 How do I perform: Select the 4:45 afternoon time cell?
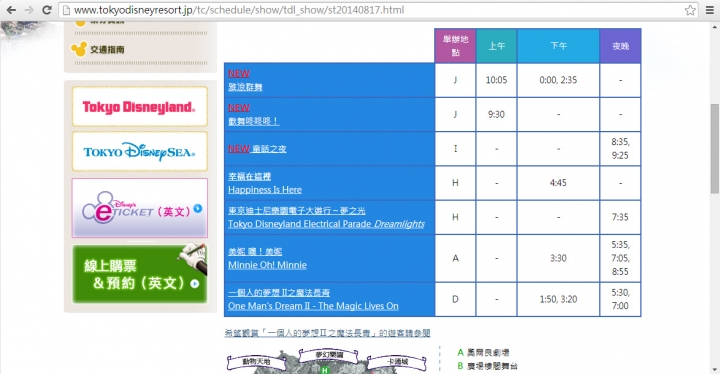pyautogui.click(x=558, y=183)
